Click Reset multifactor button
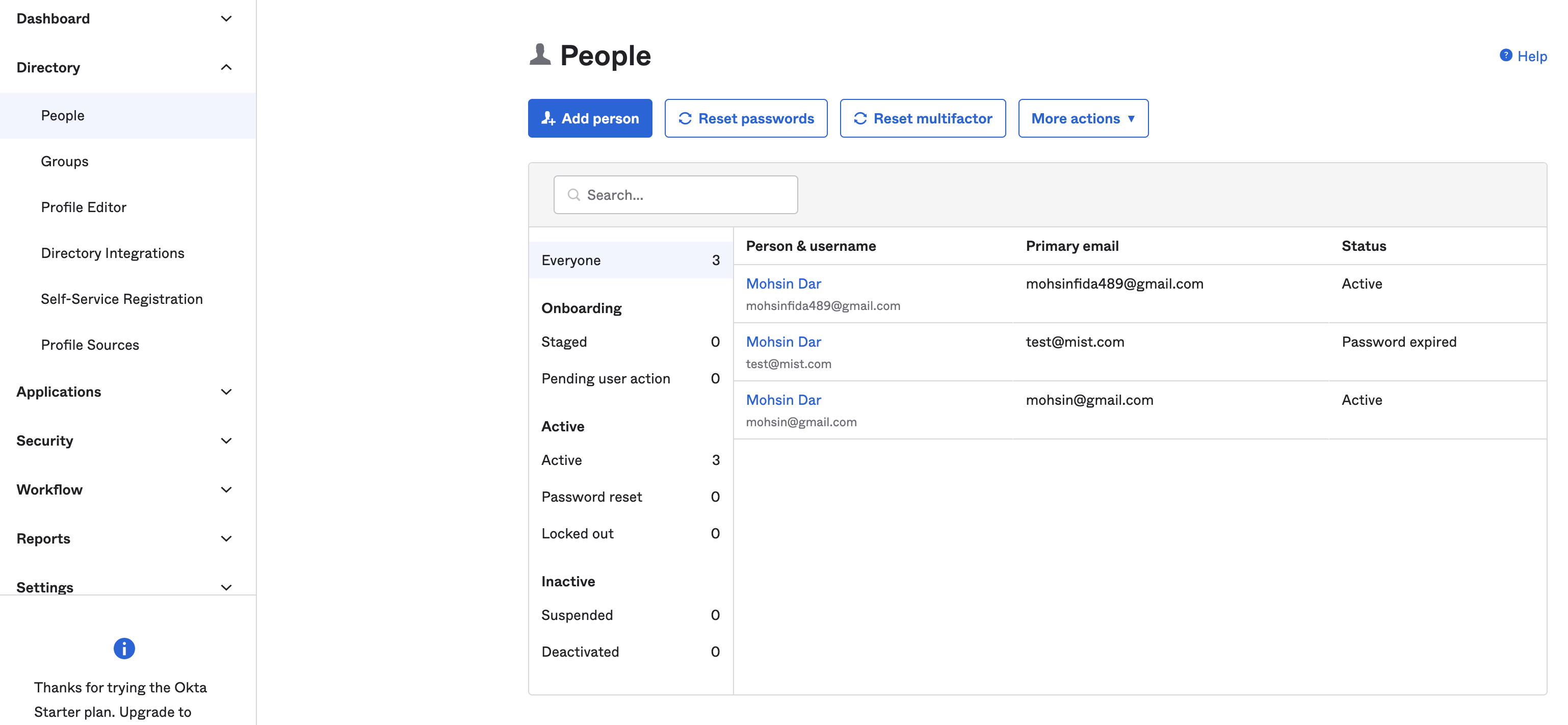The height and width of the screenshot is (725, 1568). 922,118
